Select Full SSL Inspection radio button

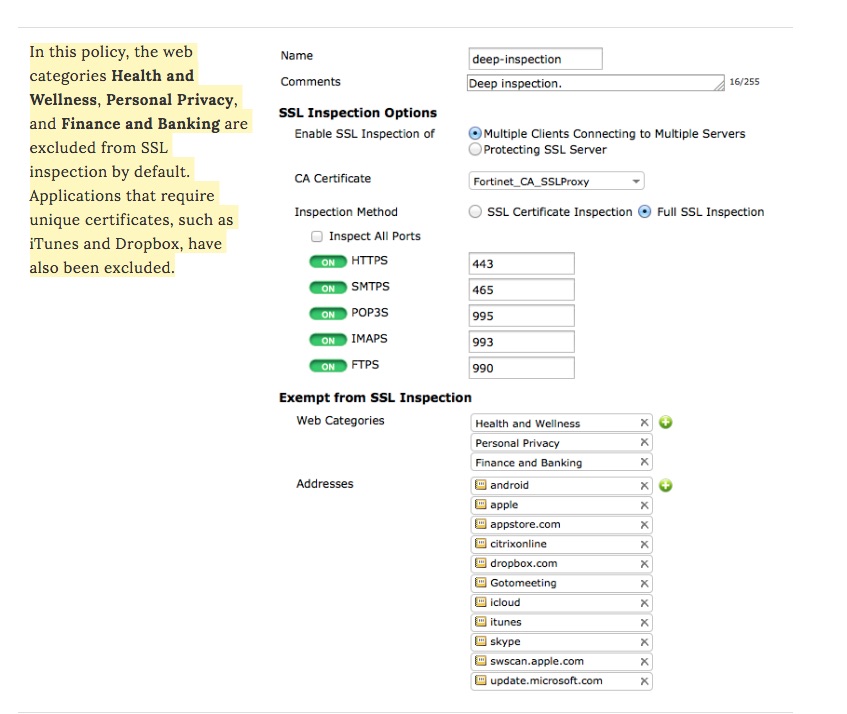(x=645, y=212)
